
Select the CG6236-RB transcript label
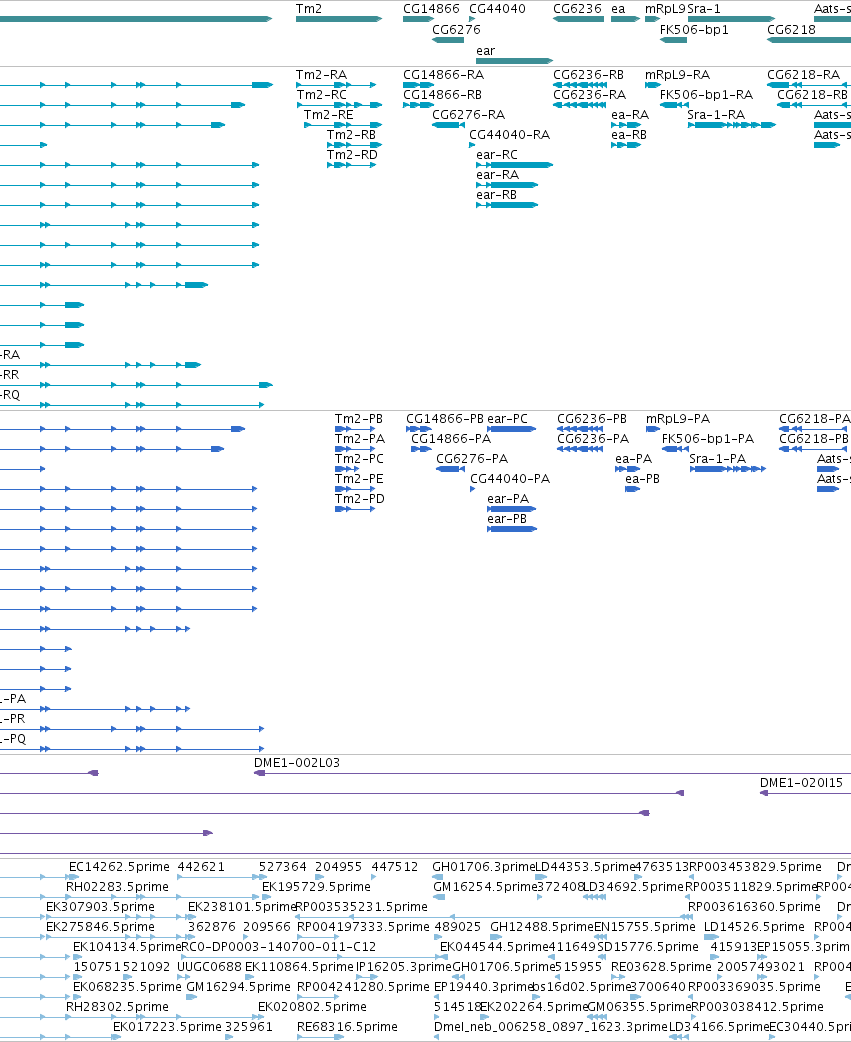(x=589, y=74)
